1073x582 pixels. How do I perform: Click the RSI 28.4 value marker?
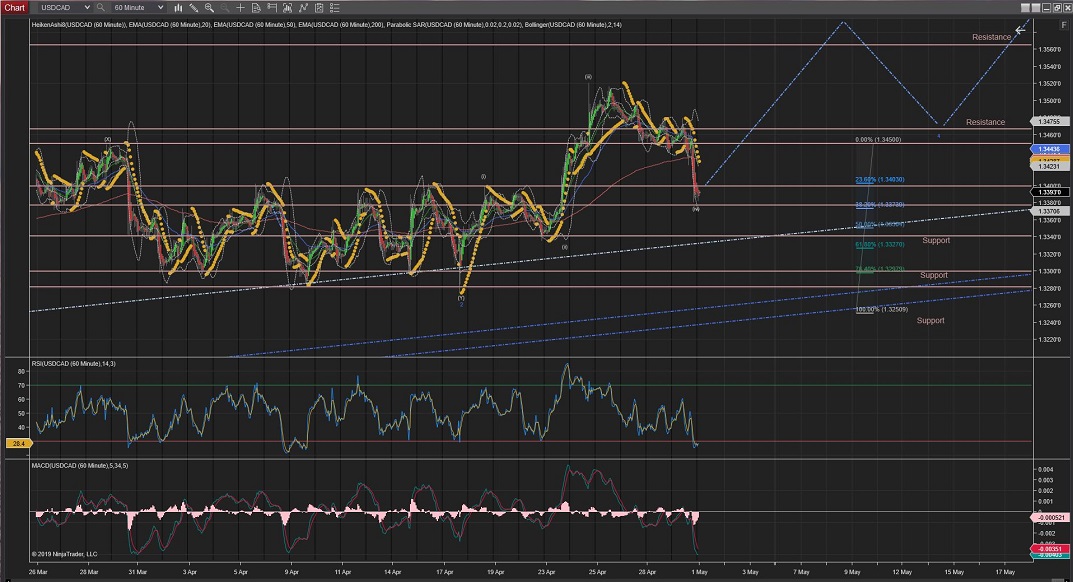tap(18, 444)
